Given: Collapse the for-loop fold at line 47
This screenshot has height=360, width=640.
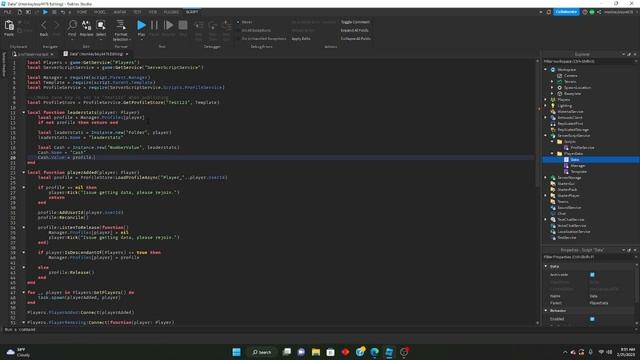Looking at the screenshot, I should tap(23, 292).
